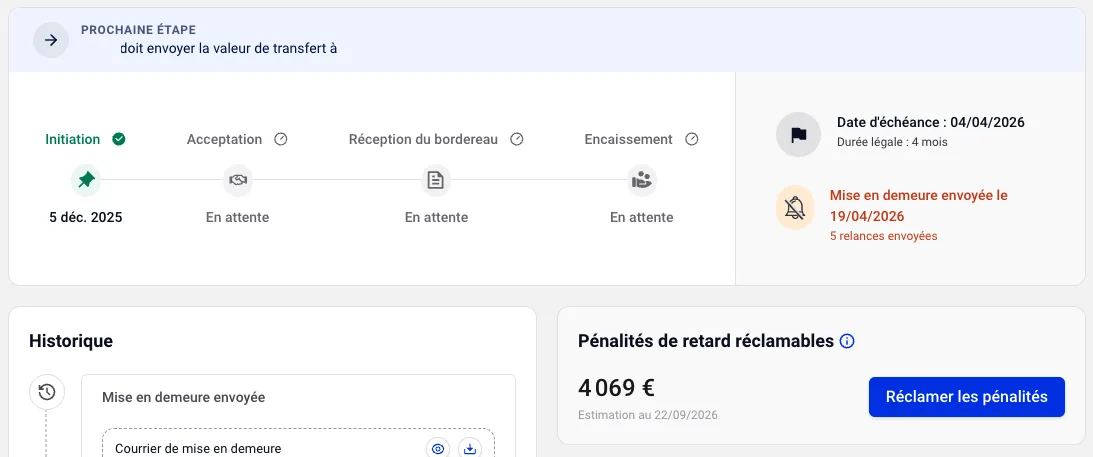
Task: Click the Initiation step label
Action: tap(72, 139)
